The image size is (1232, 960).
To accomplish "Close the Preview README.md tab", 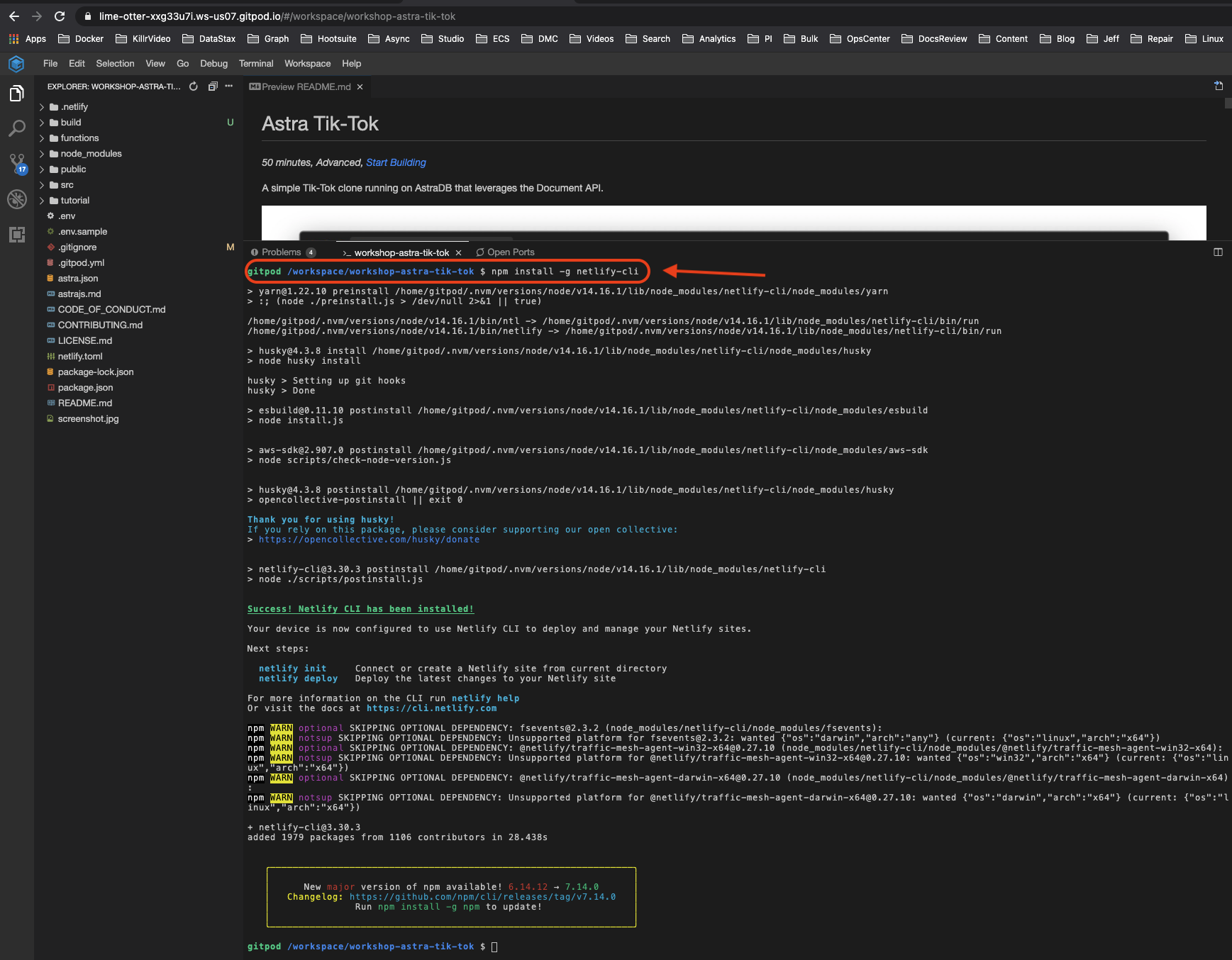I will (x=360, y=86).
